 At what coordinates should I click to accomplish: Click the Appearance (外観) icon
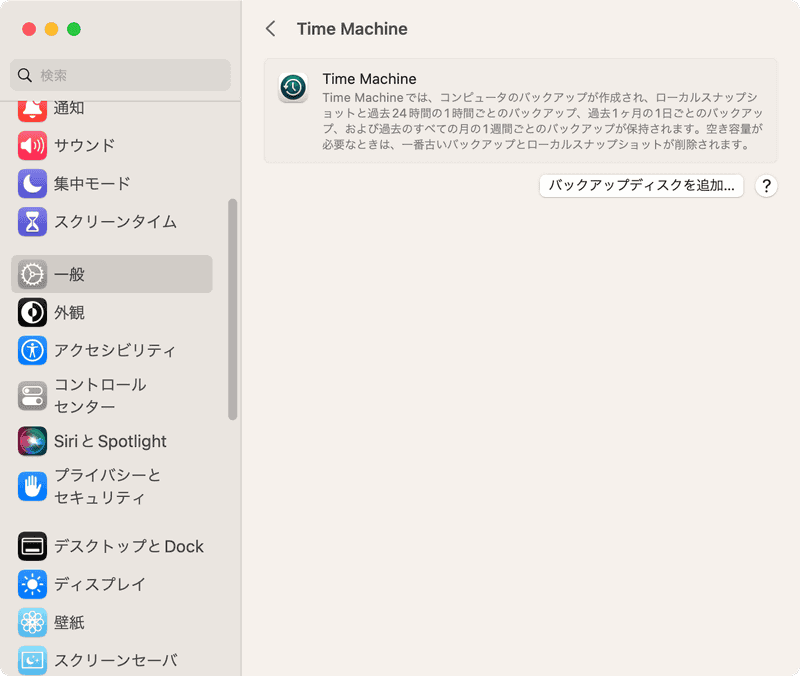pos(32,313)
